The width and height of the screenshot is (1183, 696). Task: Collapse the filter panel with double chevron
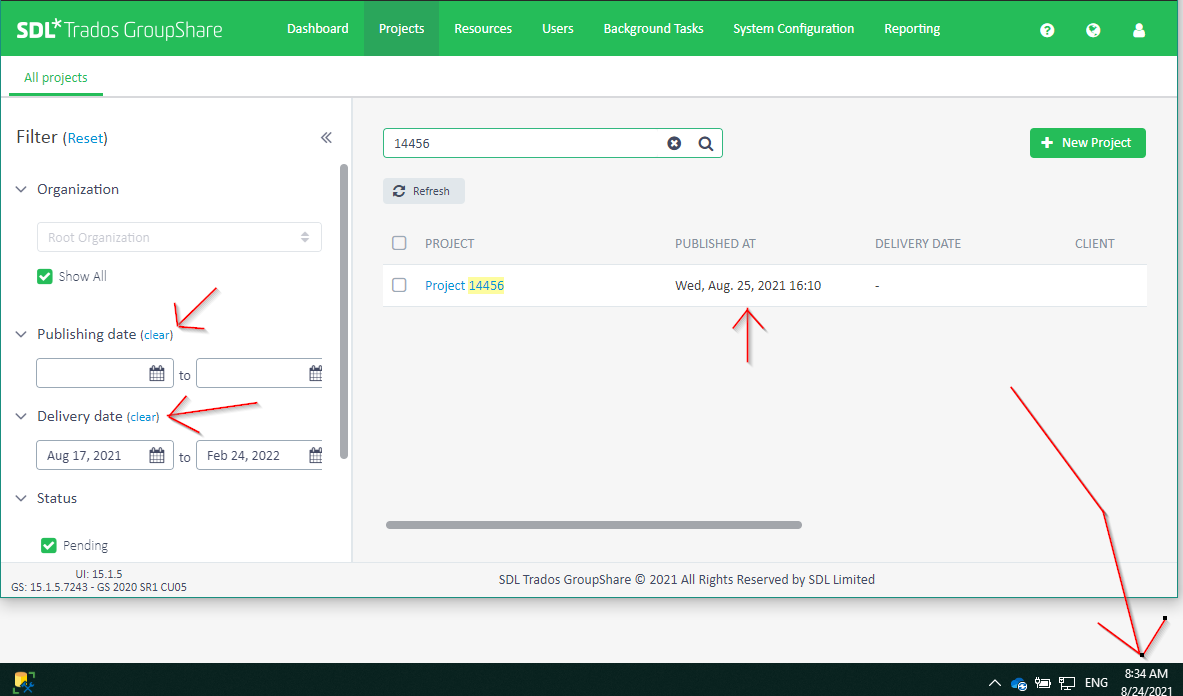[326, 138]
